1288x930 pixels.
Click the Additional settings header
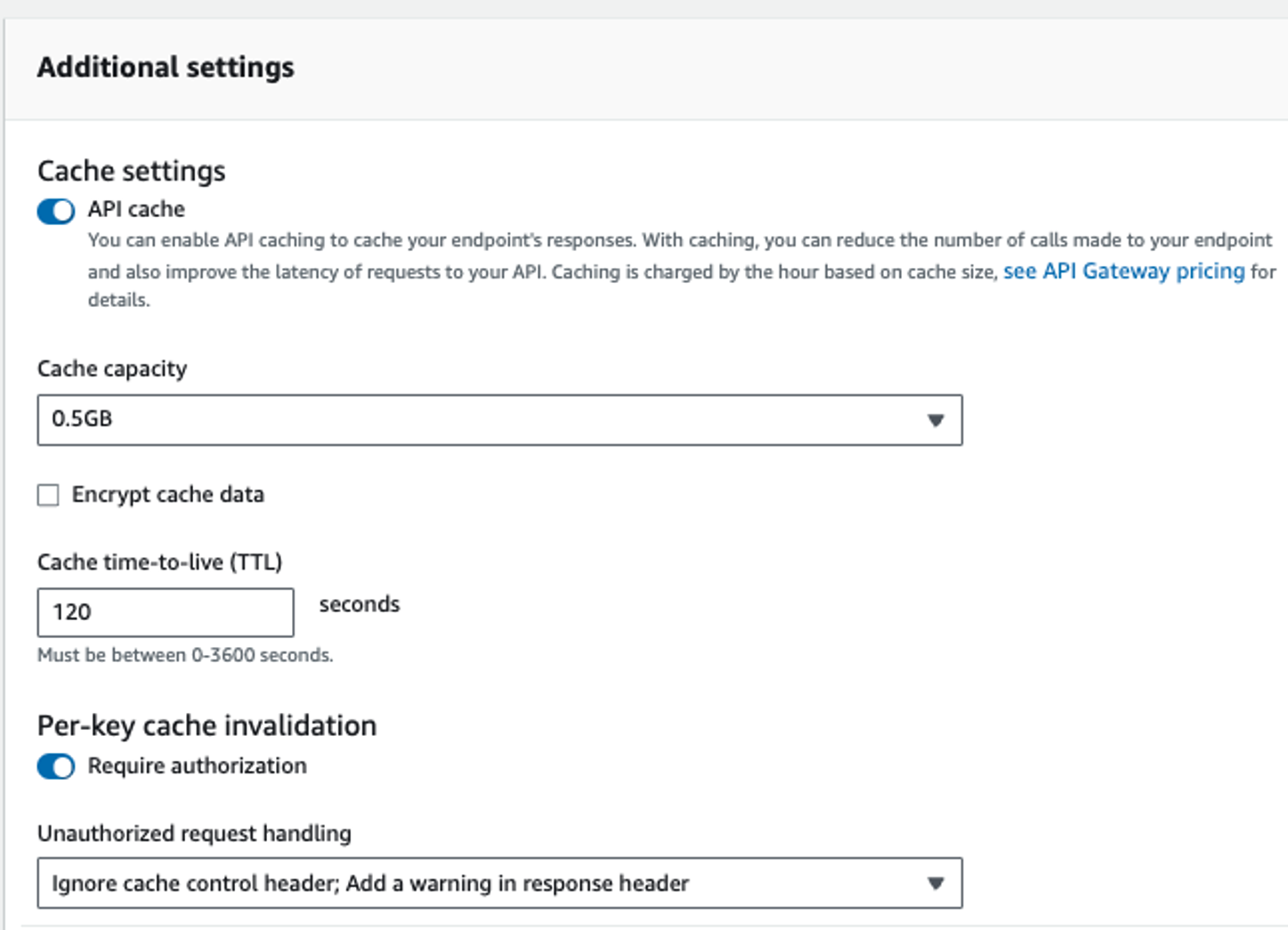(x=166, y=68)
